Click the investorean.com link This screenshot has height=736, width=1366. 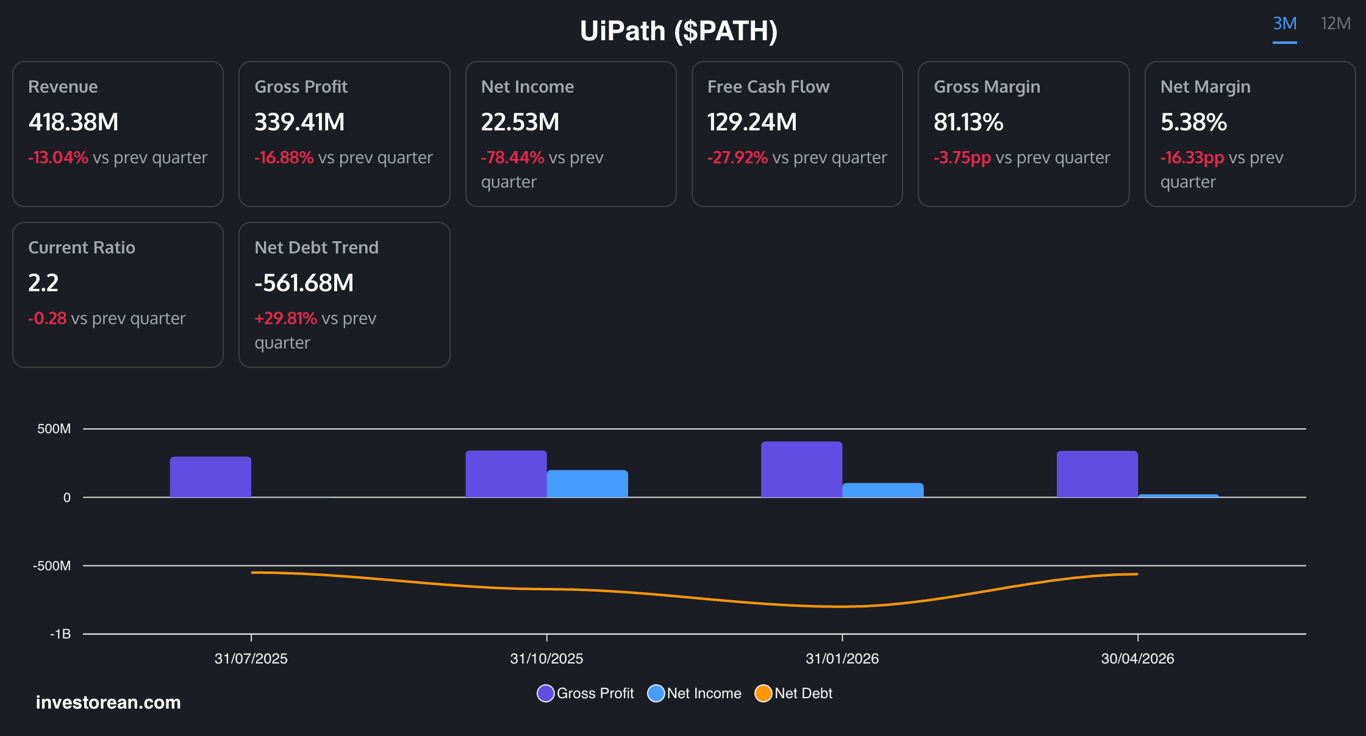(108, 702)
